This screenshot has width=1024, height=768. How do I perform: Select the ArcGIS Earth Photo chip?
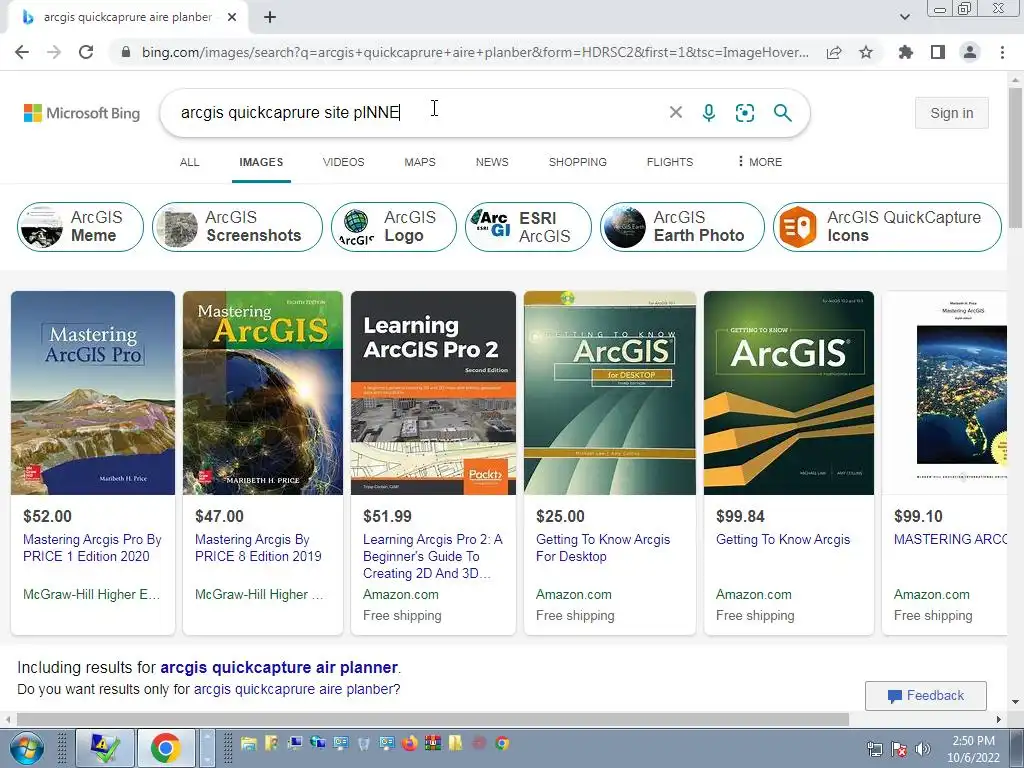(682, 227)
